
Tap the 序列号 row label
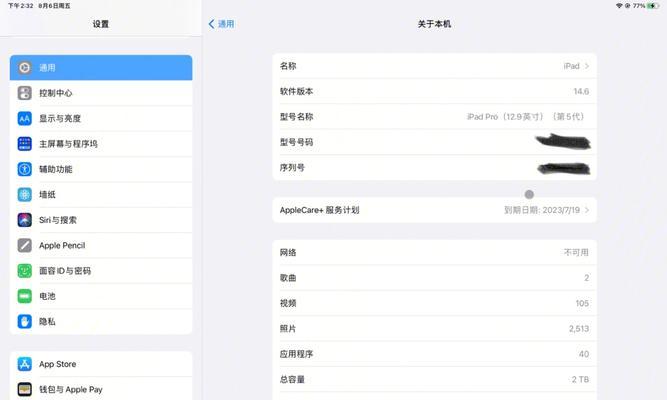pos(292,168)
